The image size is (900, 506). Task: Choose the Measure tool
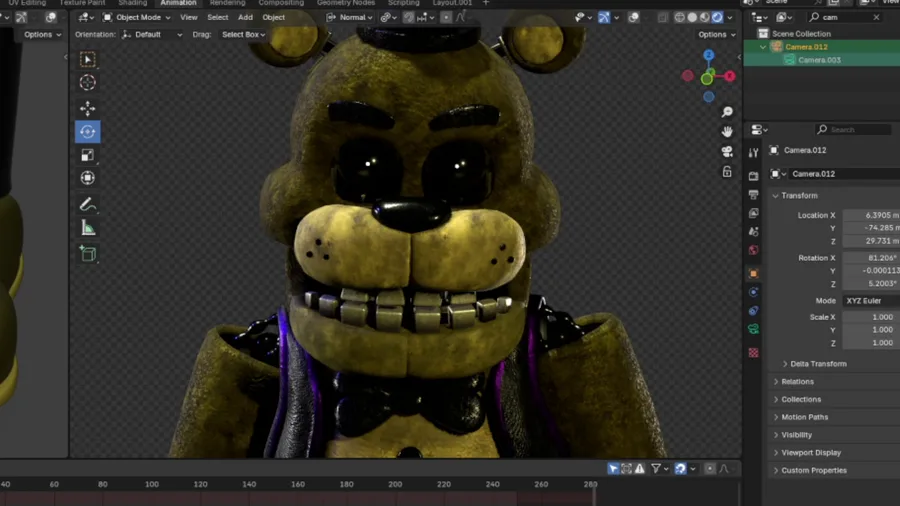[x=88, y=229]
